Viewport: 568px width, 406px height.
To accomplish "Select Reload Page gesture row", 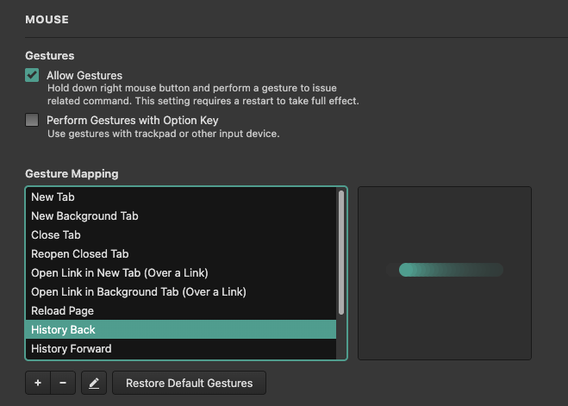I will pos(181,311).
